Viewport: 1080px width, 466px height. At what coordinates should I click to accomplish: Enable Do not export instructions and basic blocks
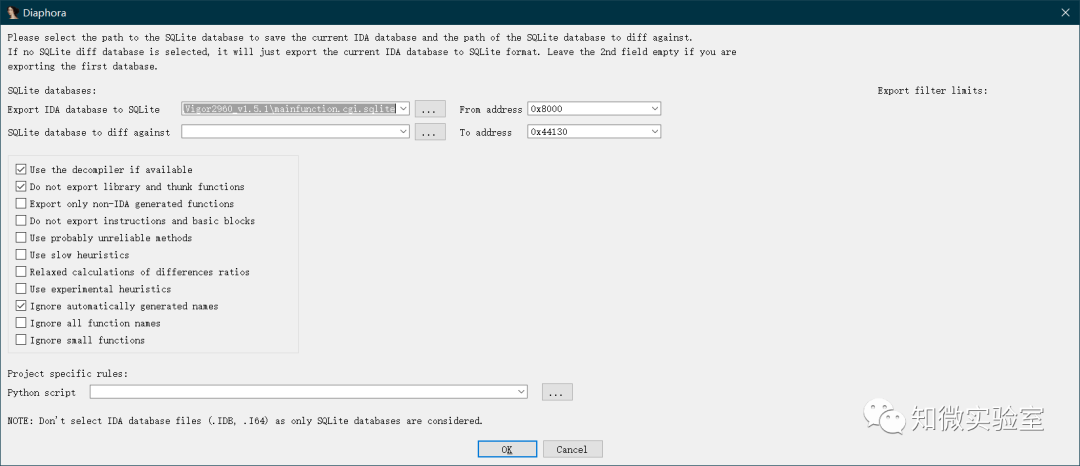[x=21, y=221]
